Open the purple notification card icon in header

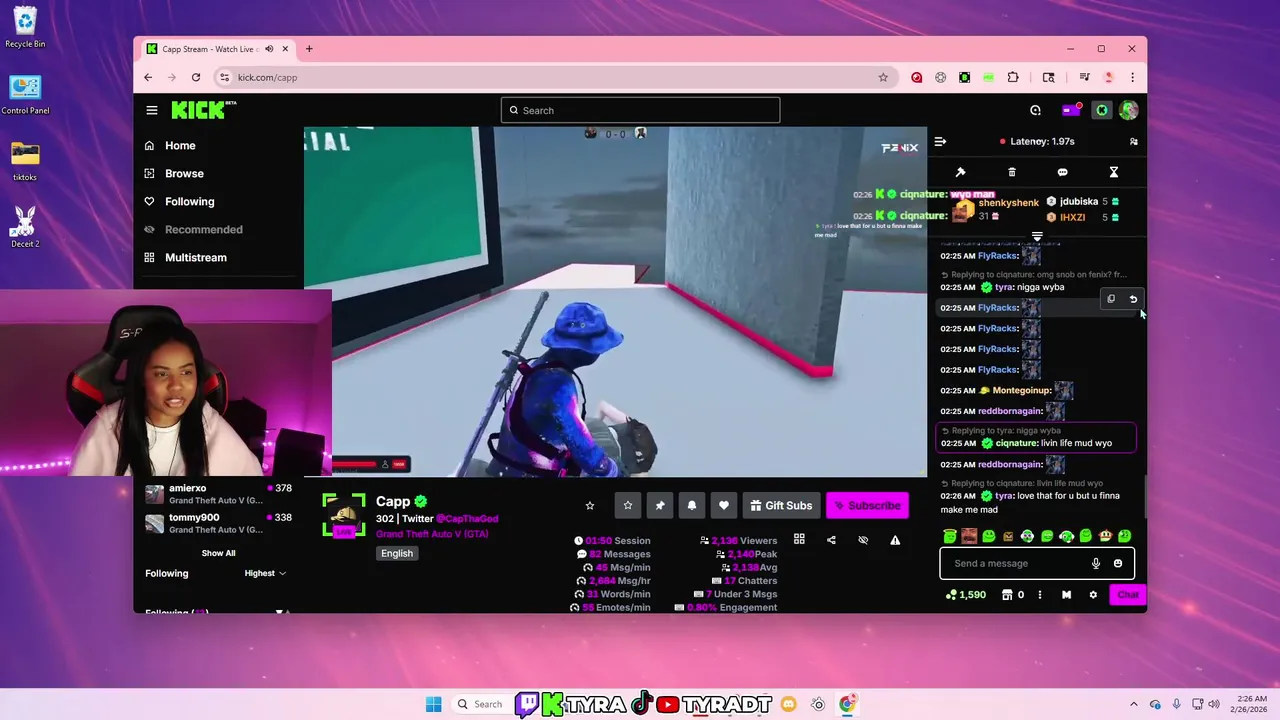[1070, 110]
